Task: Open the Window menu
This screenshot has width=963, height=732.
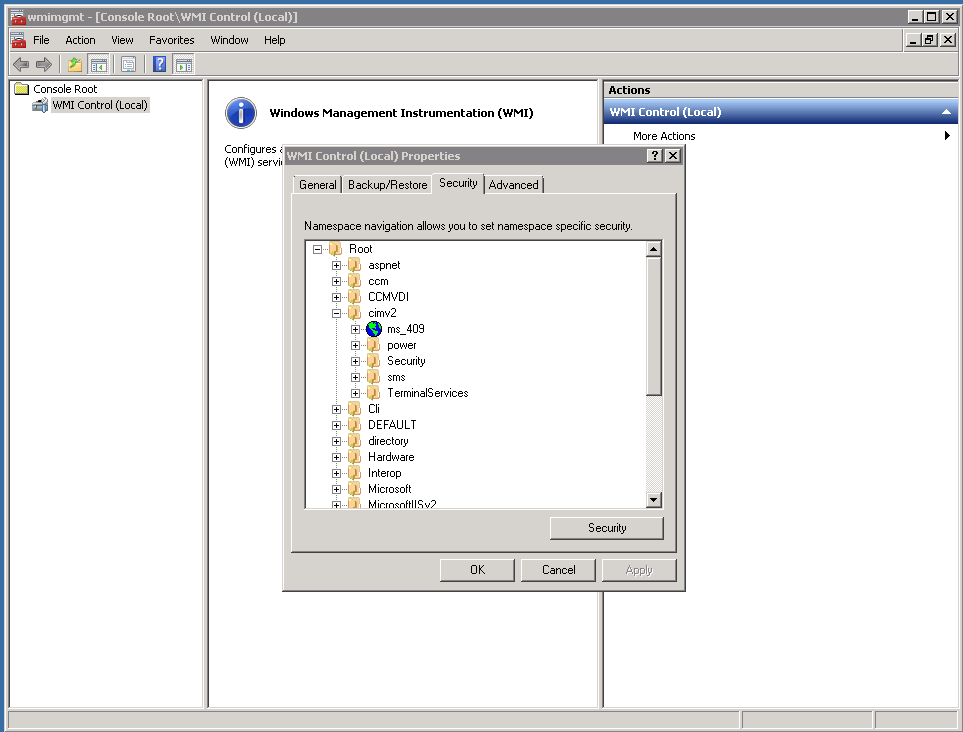Action: pyautogui.click(x=229, y=40)
